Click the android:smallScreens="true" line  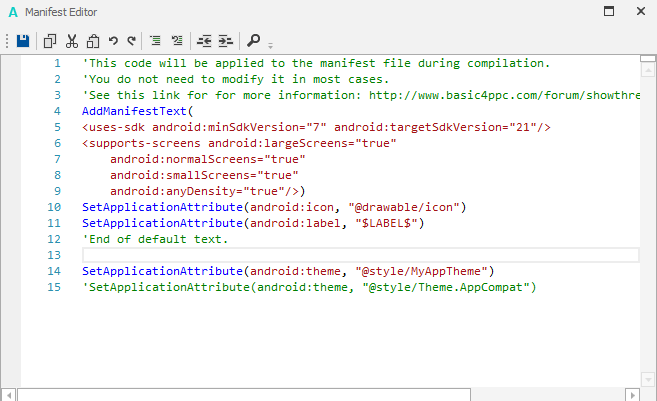point(204,175)
